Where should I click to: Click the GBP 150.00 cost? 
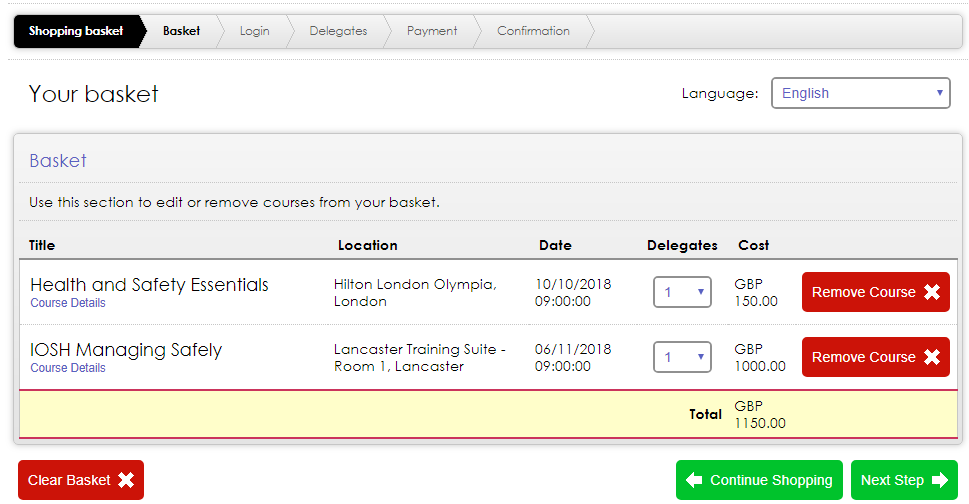(756, 293)
